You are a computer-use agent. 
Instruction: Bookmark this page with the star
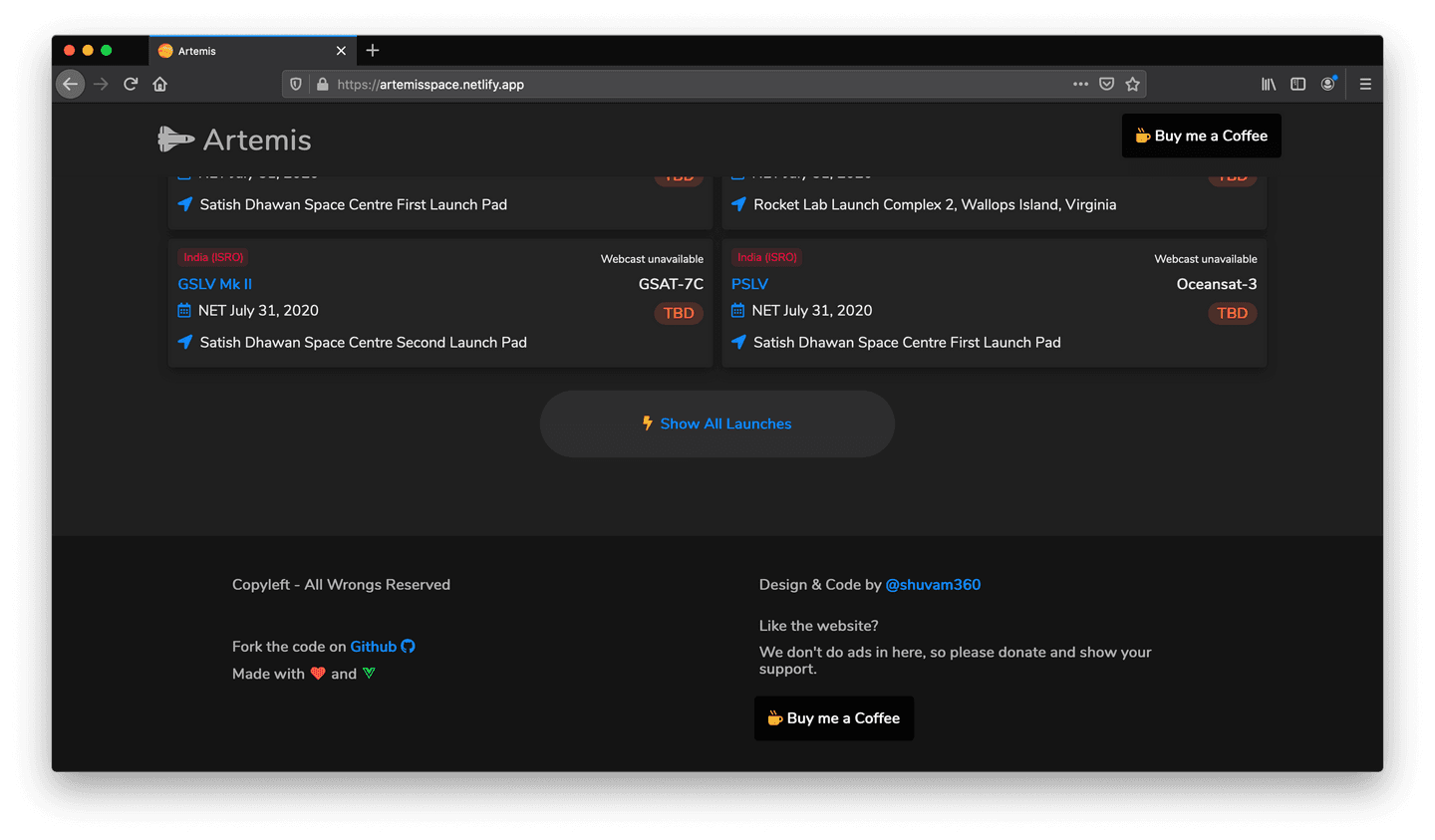(x=1133, y=85)
